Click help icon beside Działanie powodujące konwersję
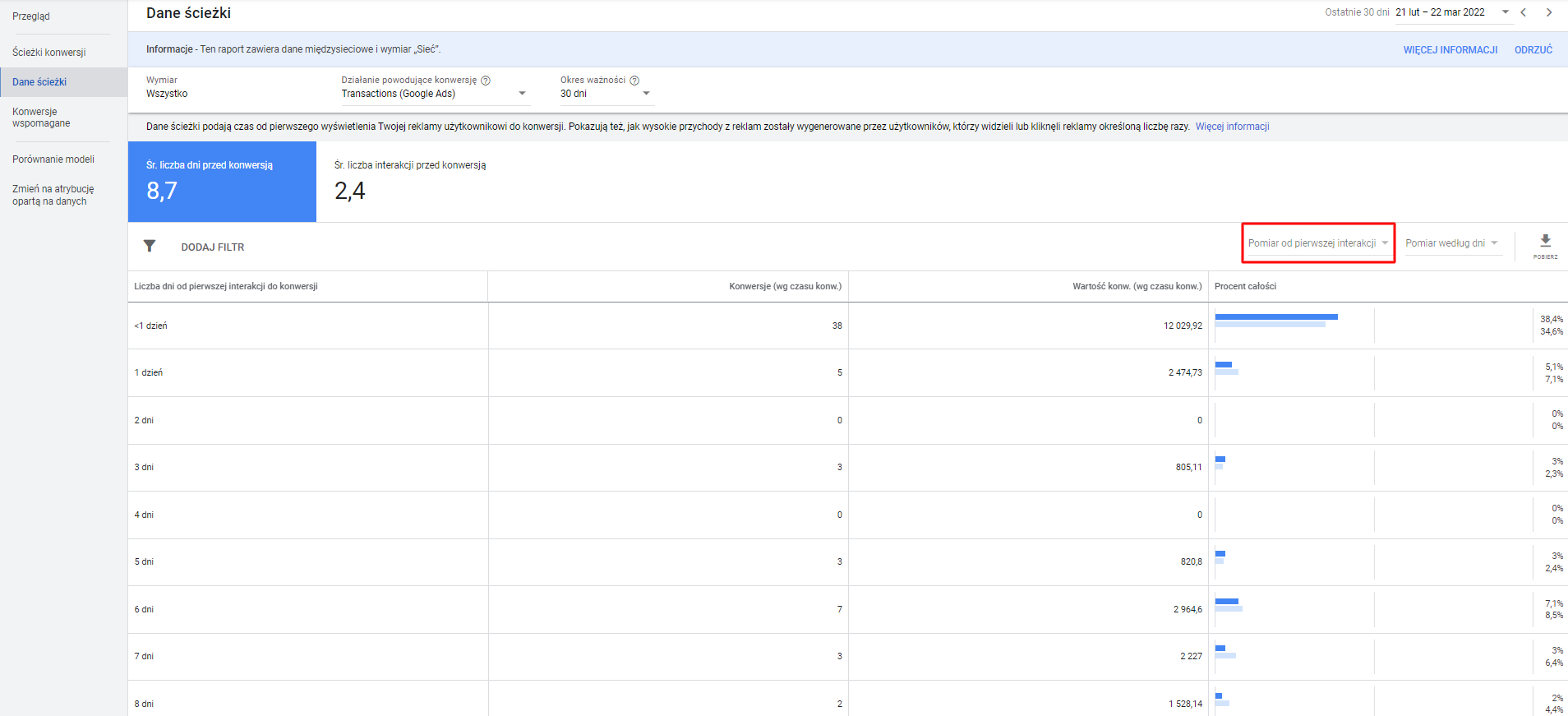The height and width of the screenshot is (716, 1568). pyautogui.click(x=486, y=81)
